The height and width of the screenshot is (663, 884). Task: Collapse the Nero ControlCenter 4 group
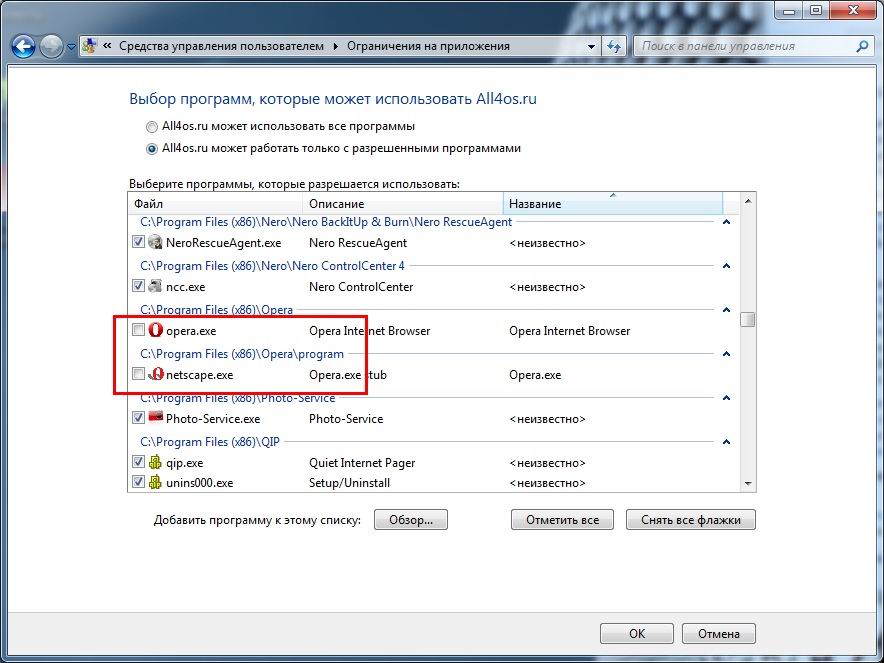tap(726, 266)
